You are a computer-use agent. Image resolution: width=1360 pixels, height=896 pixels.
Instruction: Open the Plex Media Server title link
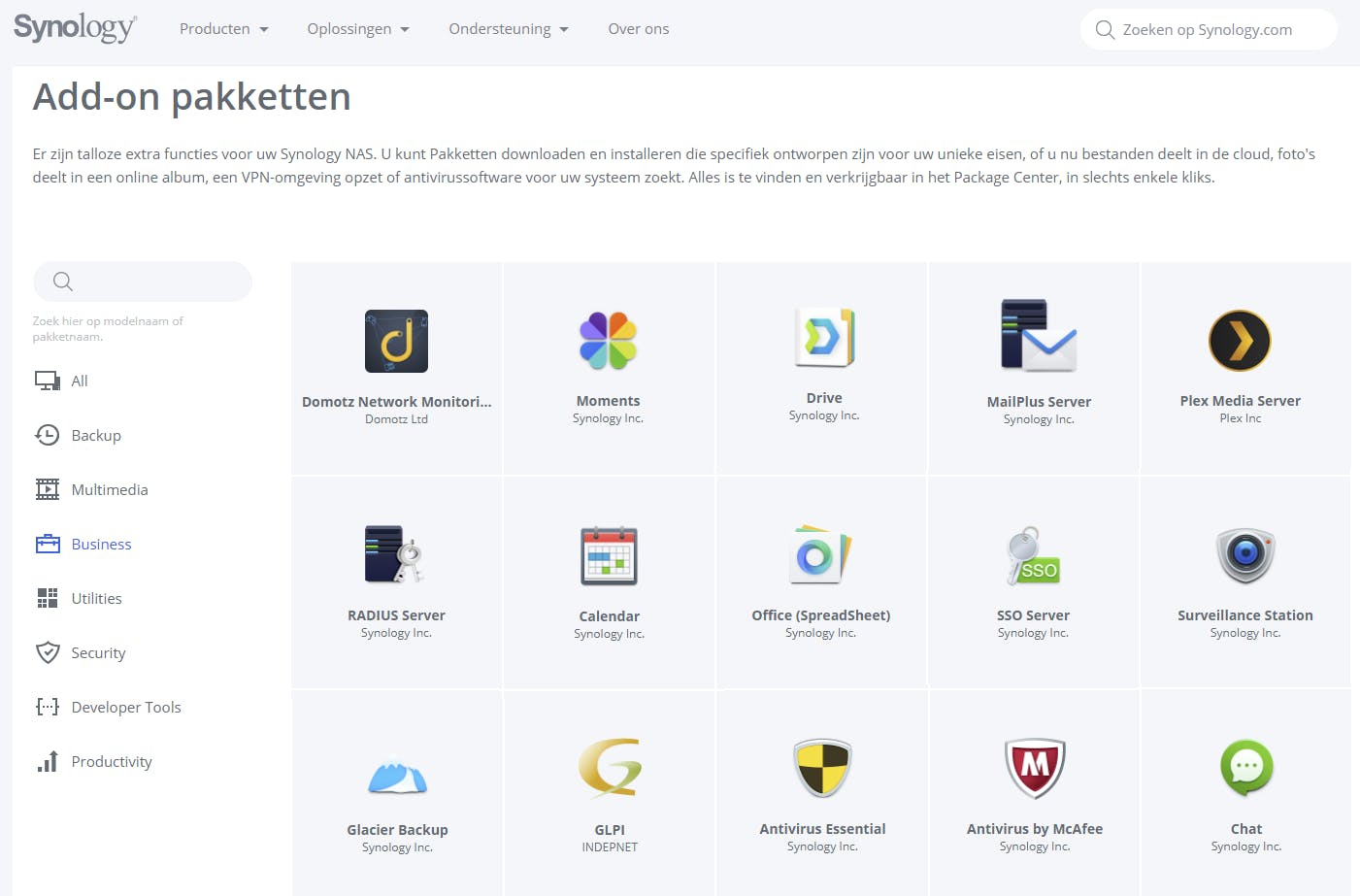pyautogui.click(x=1241, y=400)
